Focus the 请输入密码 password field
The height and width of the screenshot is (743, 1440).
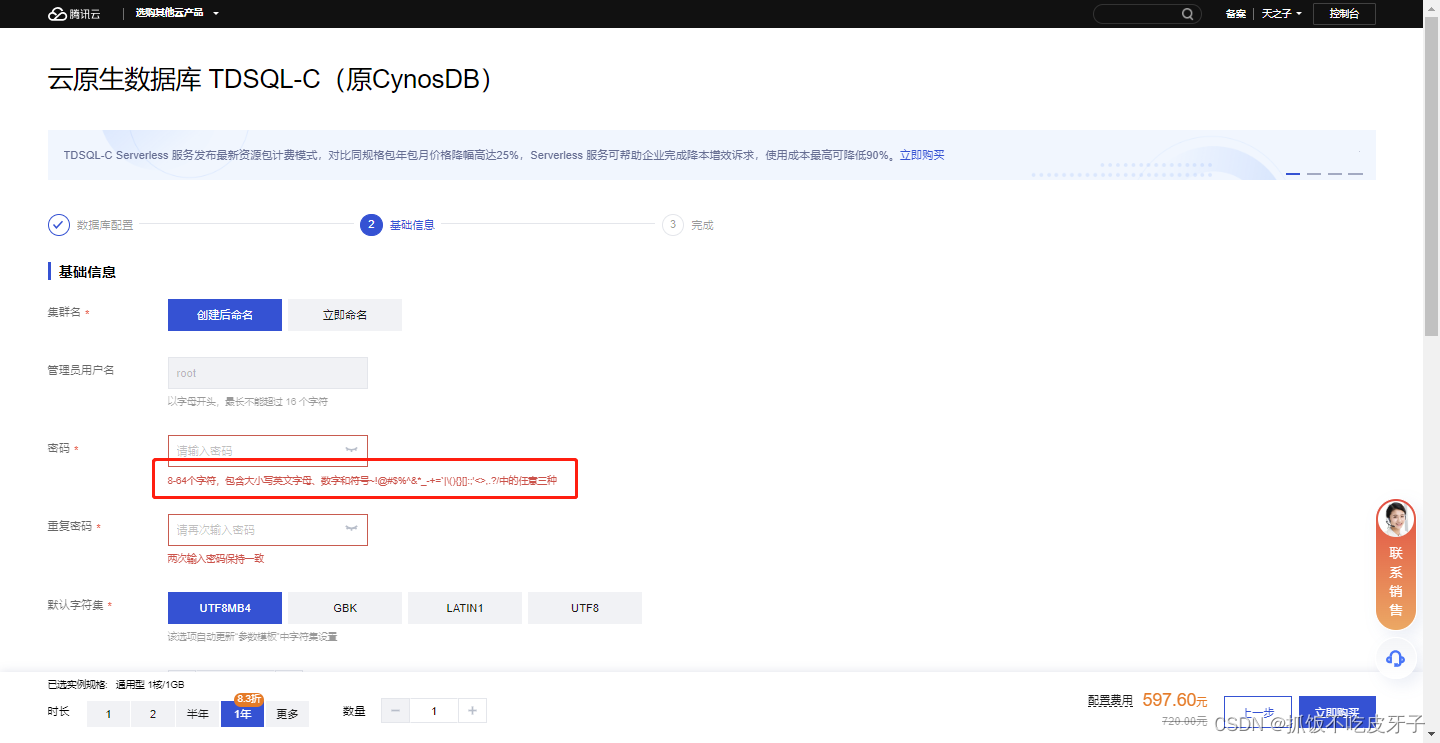pos(268,451)
